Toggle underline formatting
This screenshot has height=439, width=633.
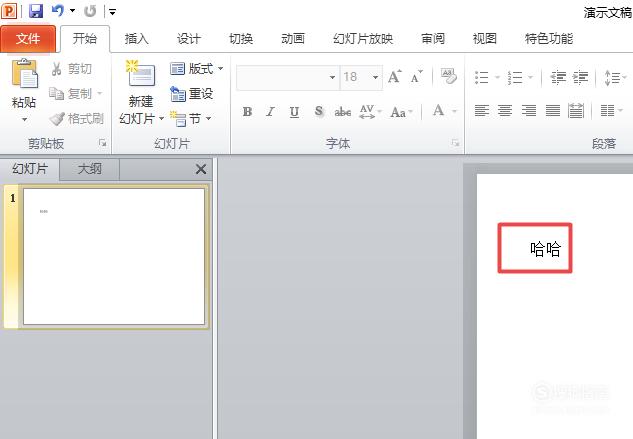pyautogui.click(x=294, y=111)
